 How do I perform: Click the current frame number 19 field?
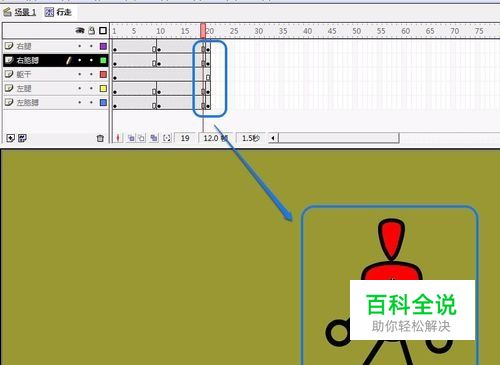point(185,138)
